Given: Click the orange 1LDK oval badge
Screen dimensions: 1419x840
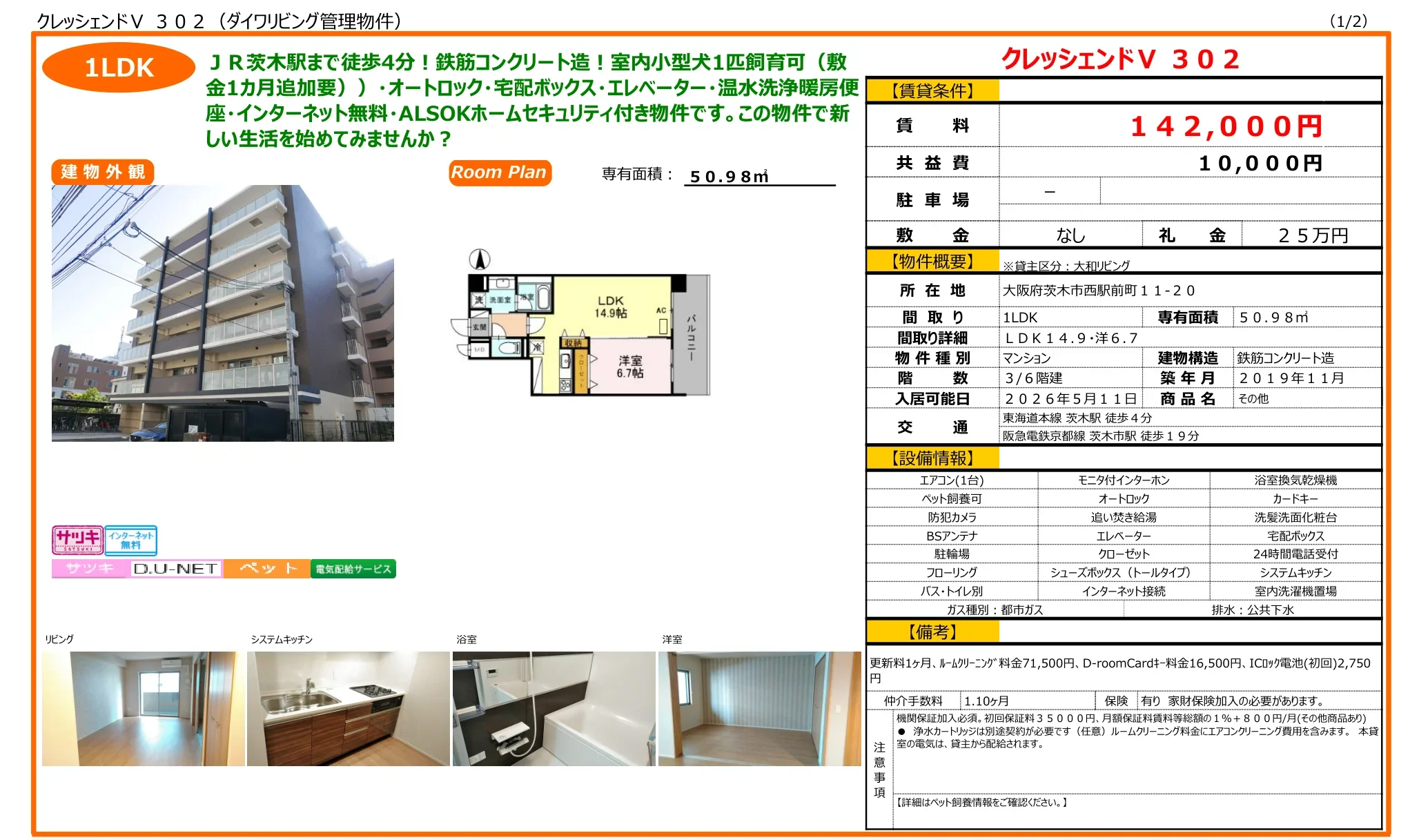Looking at the screenshot, I should (119, 68).
